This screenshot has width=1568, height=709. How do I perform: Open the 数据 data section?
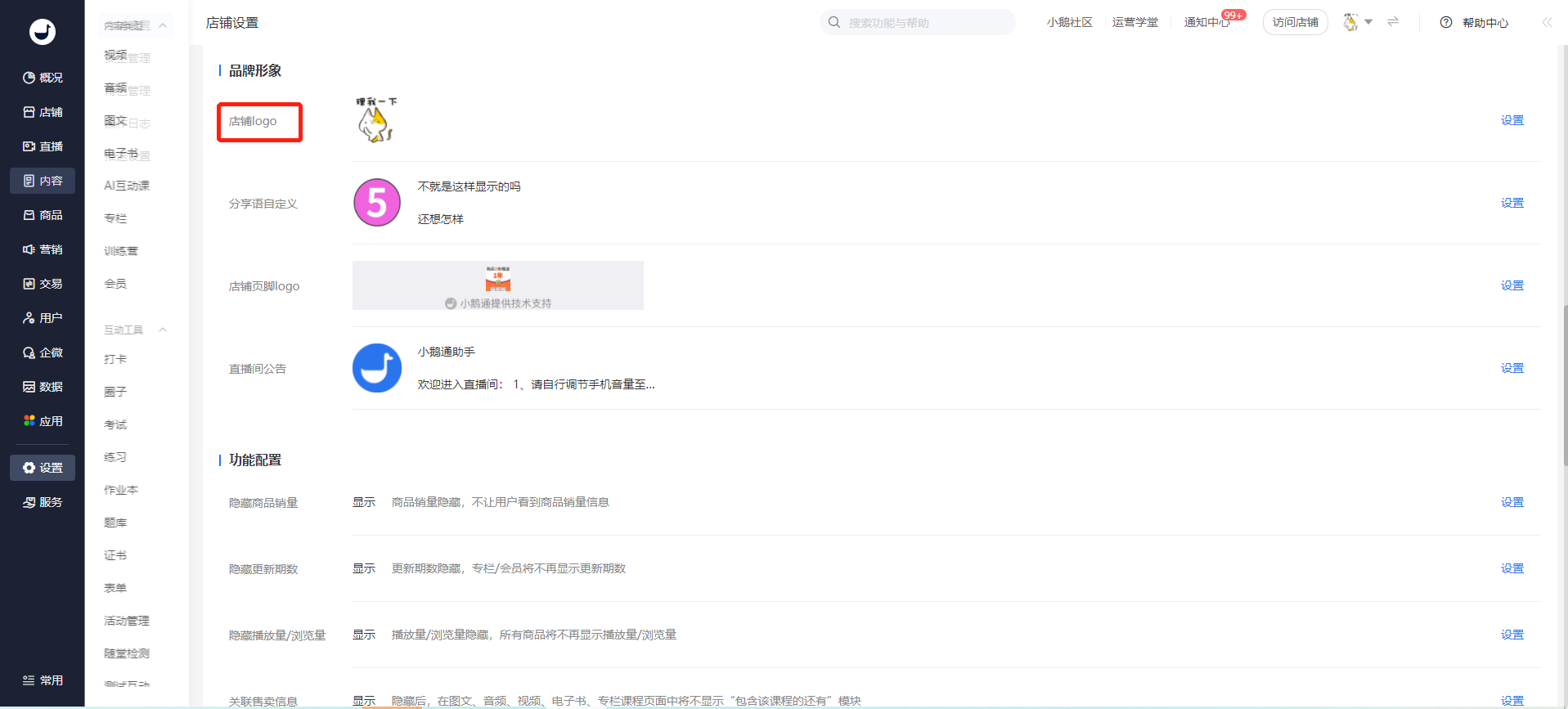click(43, 387)
